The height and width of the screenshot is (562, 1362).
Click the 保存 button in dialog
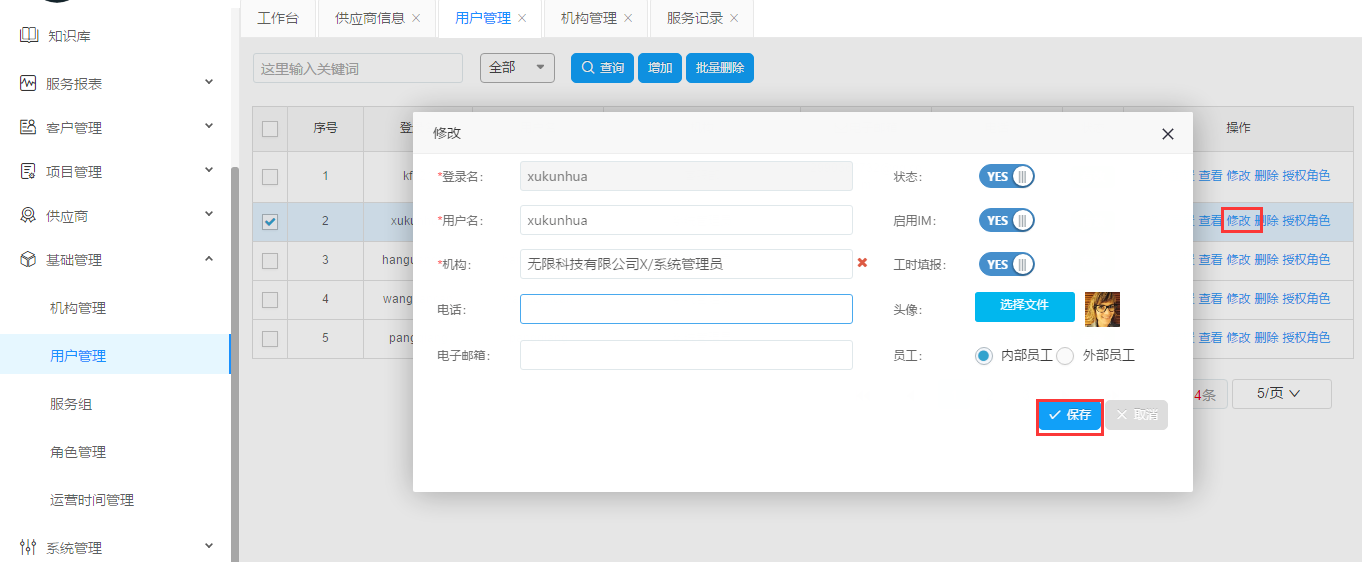[x=1069, y=415]
